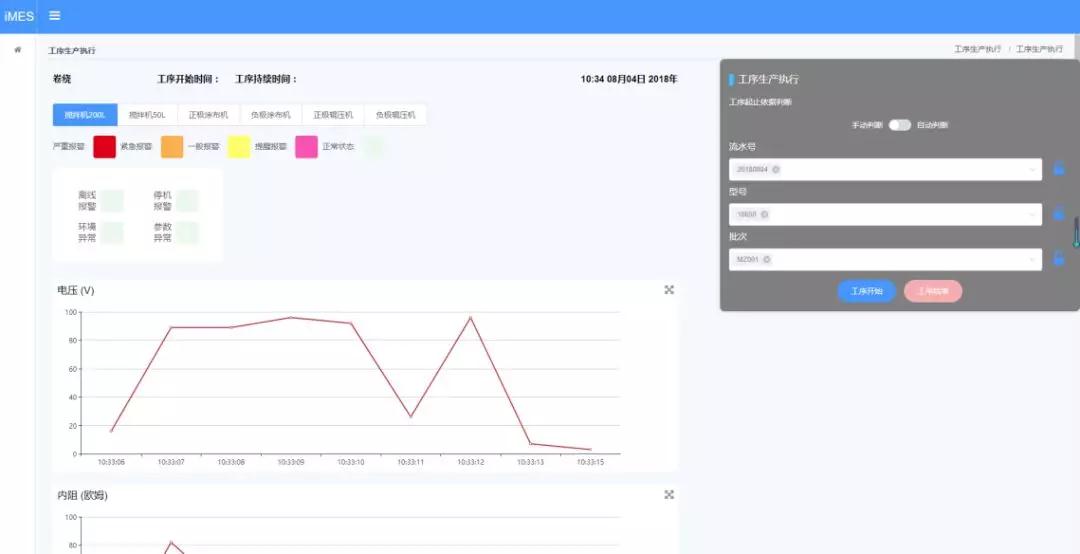Remove the 20180804 tag in 流水号
1080x554 pixels.
776,169
